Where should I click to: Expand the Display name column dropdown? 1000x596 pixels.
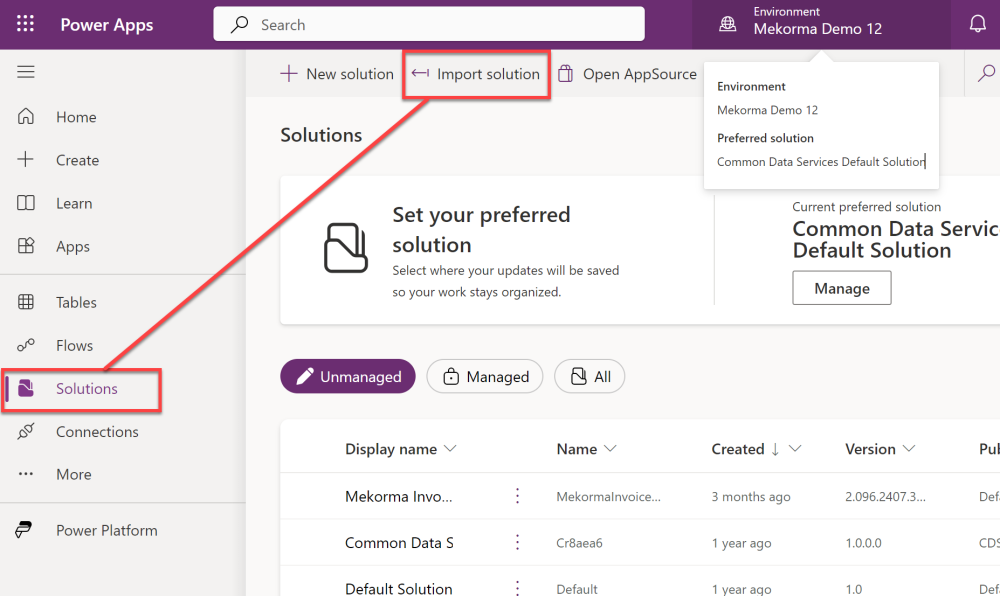coord(450,449)
